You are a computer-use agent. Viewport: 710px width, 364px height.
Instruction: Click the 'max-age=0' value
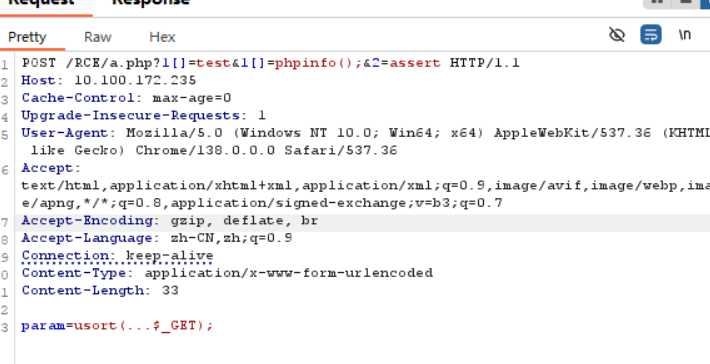[x=192, y=98]
